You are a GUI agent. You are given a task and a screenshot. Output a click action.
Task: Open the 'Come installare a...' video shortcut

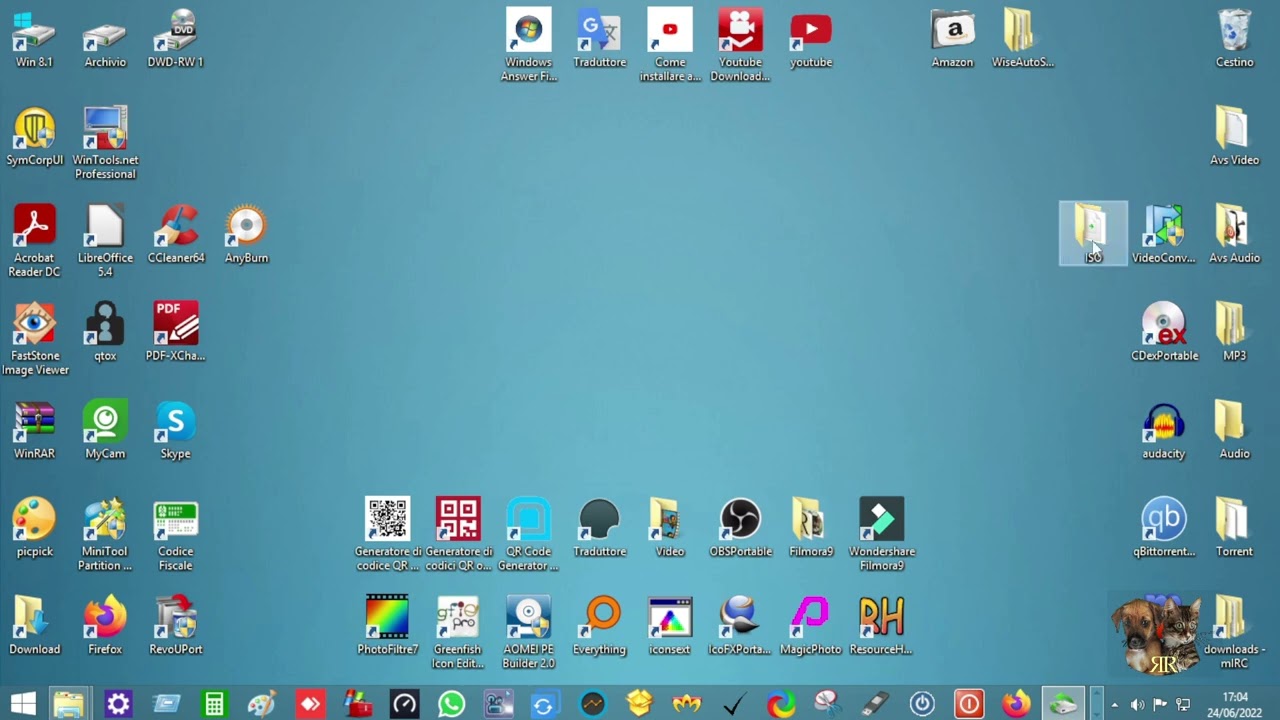point(670,46)
